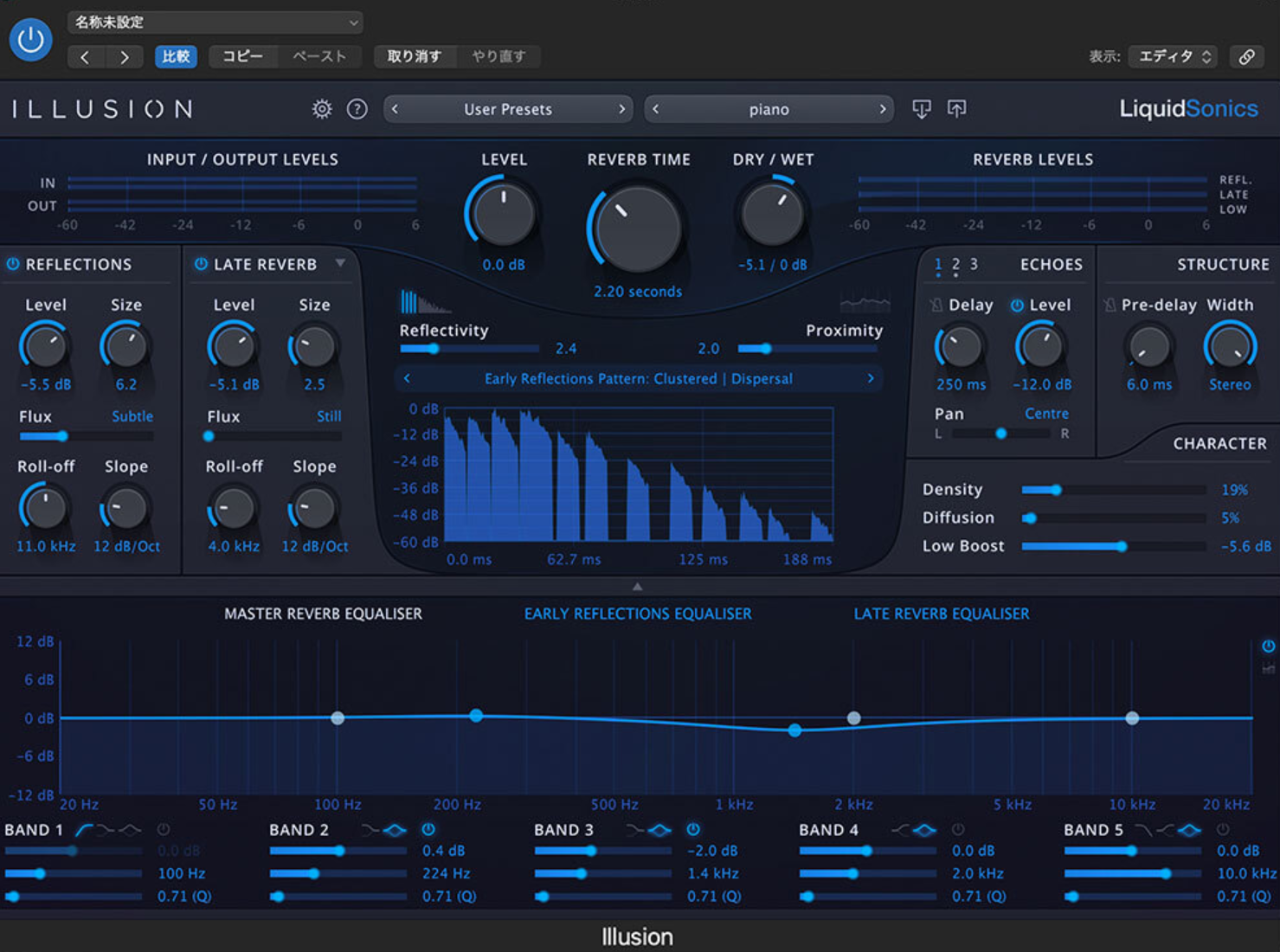Select Band 1 low-shelf filter shape icon
This screenshot has width=1280, height=952.
click(106, 830)
